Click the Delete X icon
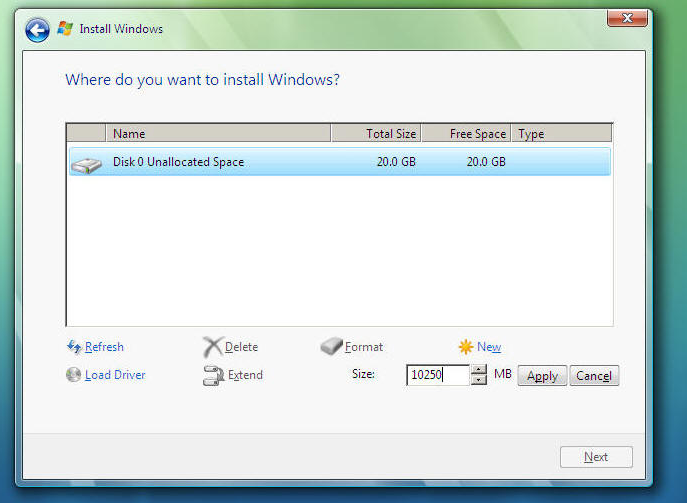 (x=212, y=347)
